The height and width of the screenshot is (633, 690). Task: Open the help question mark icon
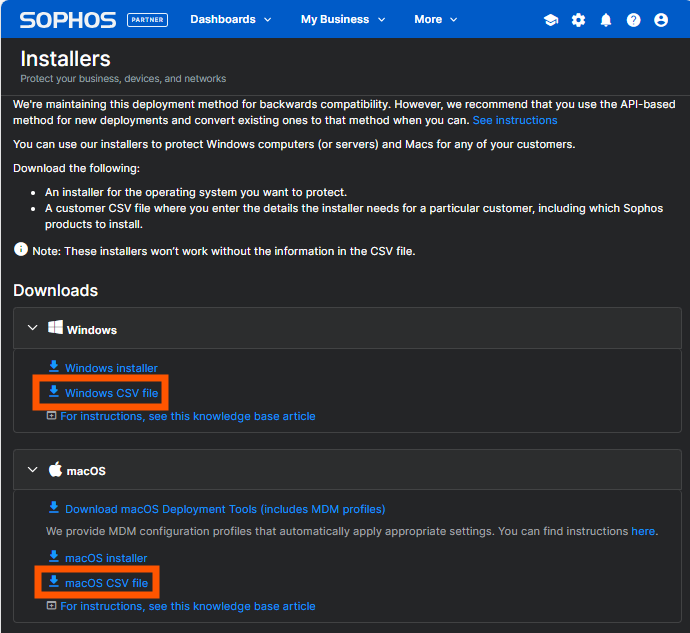pyautogui.click(x=633, y=20)
